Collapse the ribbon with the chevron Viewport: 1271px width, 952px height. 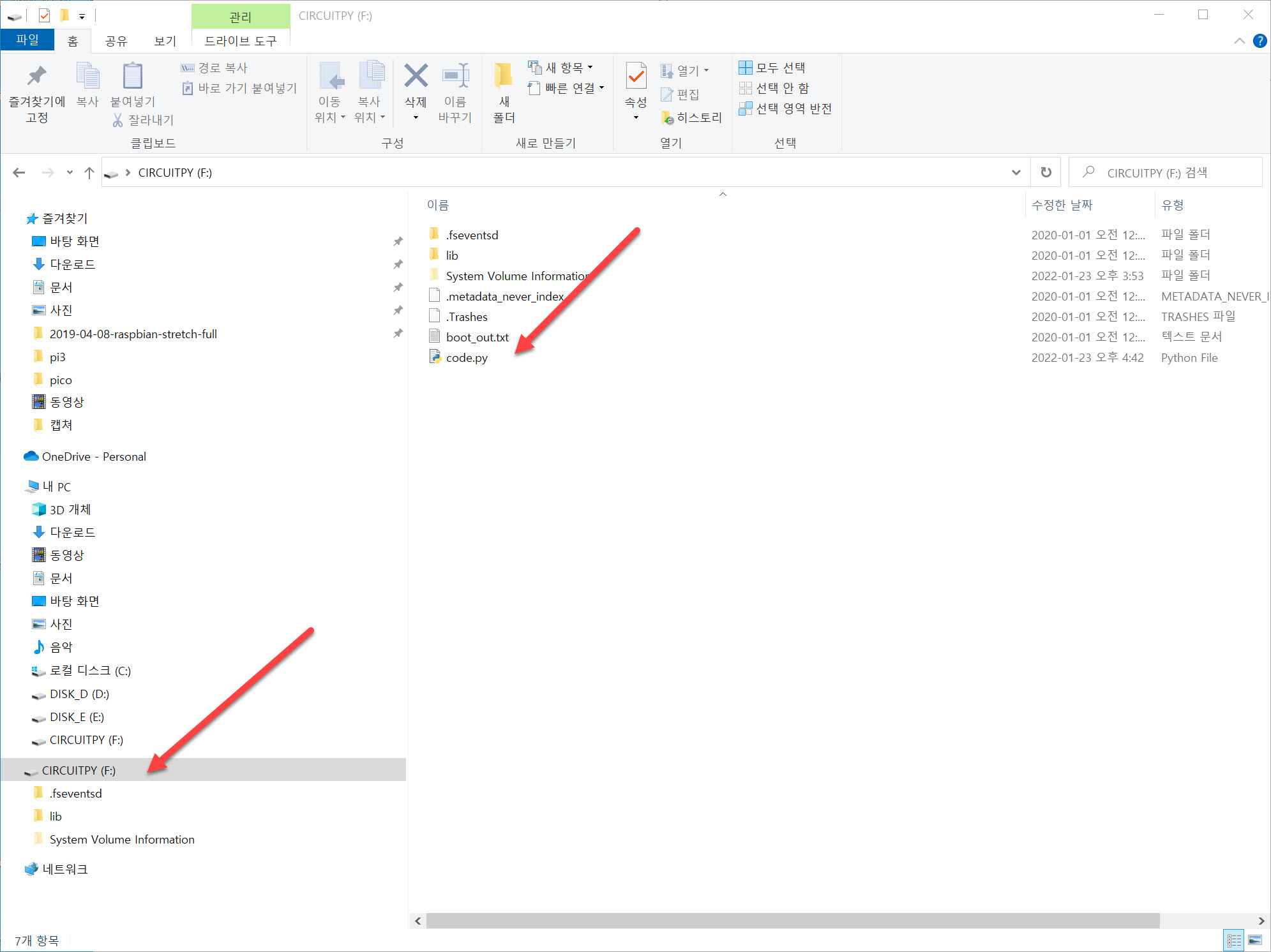click(x=1239, y=41)
